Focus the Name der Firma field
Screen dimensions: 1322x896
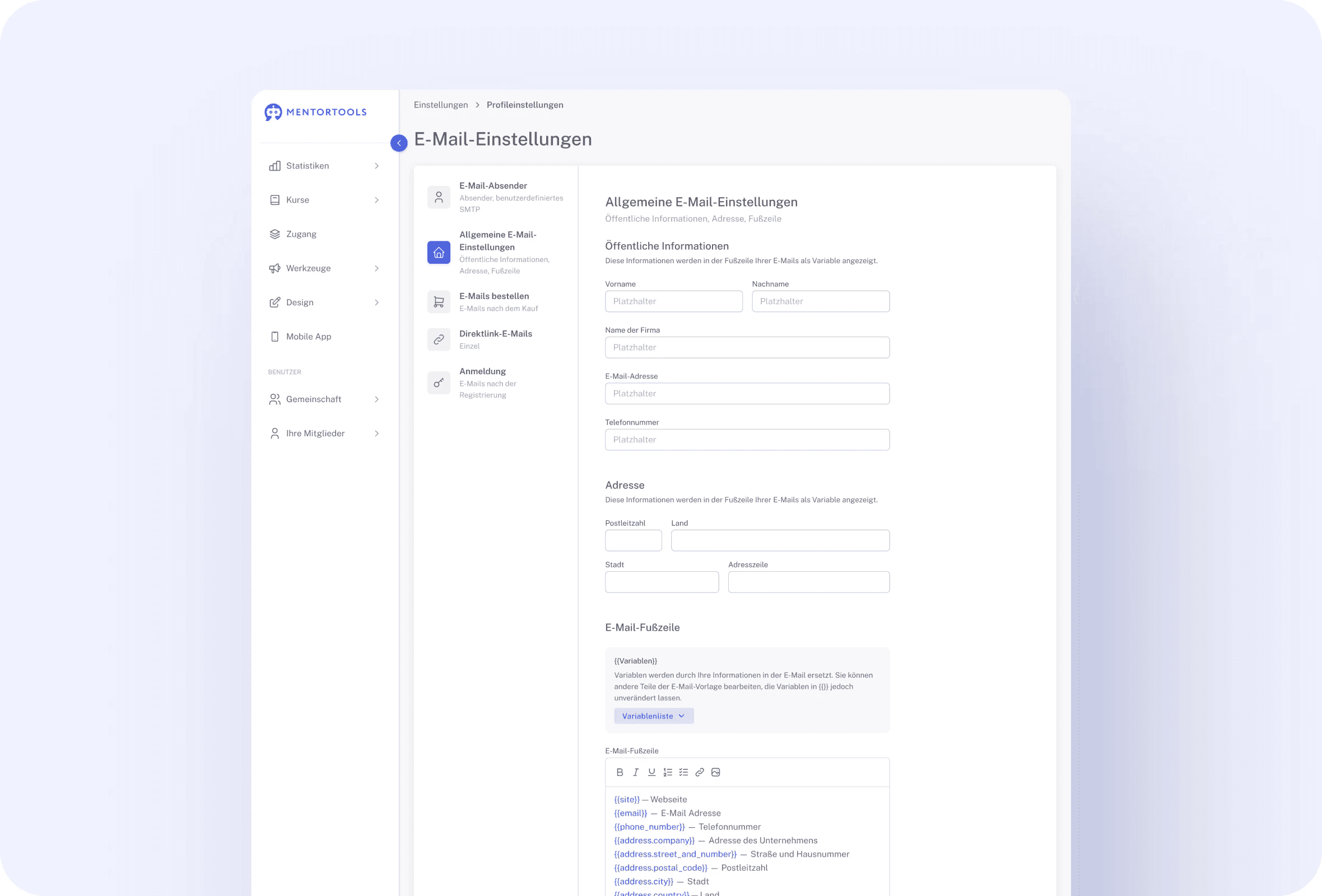(747, 347)
